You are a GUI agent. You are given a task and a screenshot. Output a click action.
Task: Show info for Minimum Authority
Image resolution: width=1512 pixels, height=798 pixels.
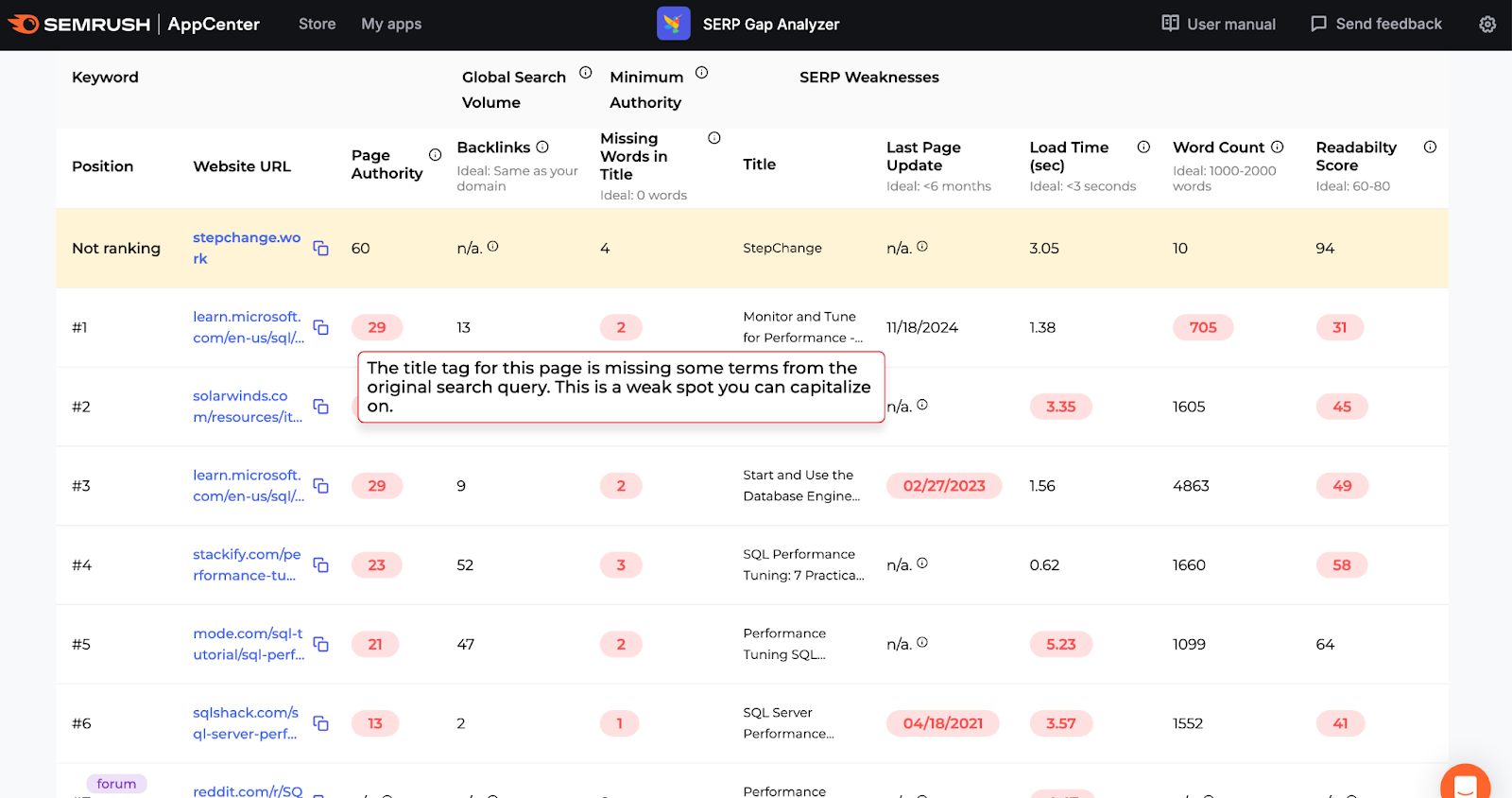(x=702, y=73)
